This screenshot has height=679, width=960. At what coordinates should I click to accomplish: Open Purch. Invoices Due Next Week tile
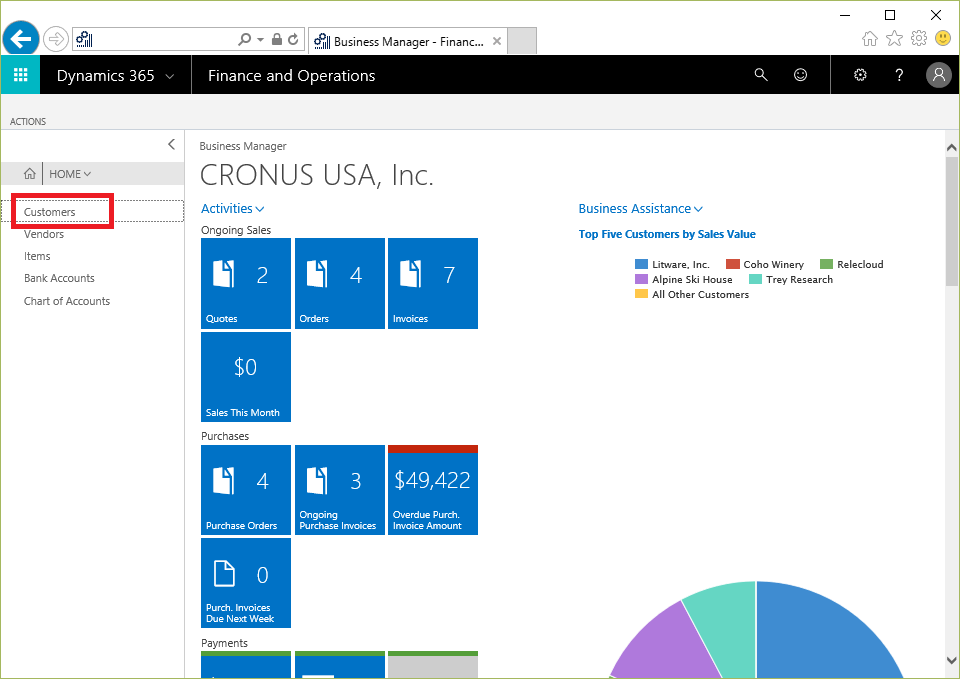[246, 583]
